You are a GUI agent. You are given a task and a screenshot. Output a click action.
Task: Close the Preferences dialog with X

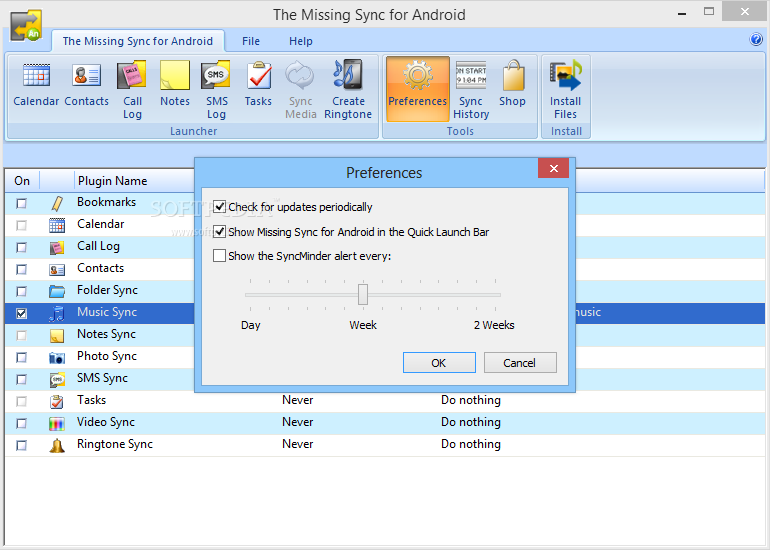(x=553, y=168)
